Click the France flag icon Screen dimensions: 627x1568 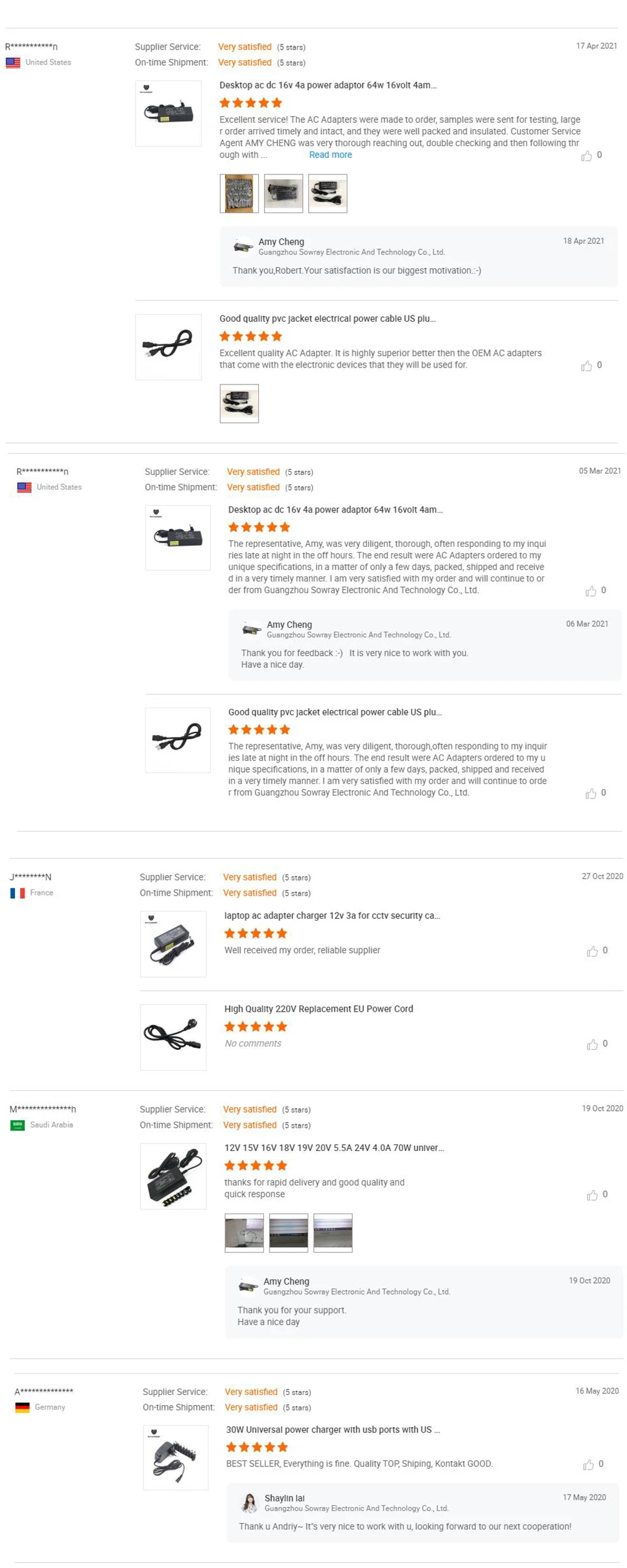(18, 893)
